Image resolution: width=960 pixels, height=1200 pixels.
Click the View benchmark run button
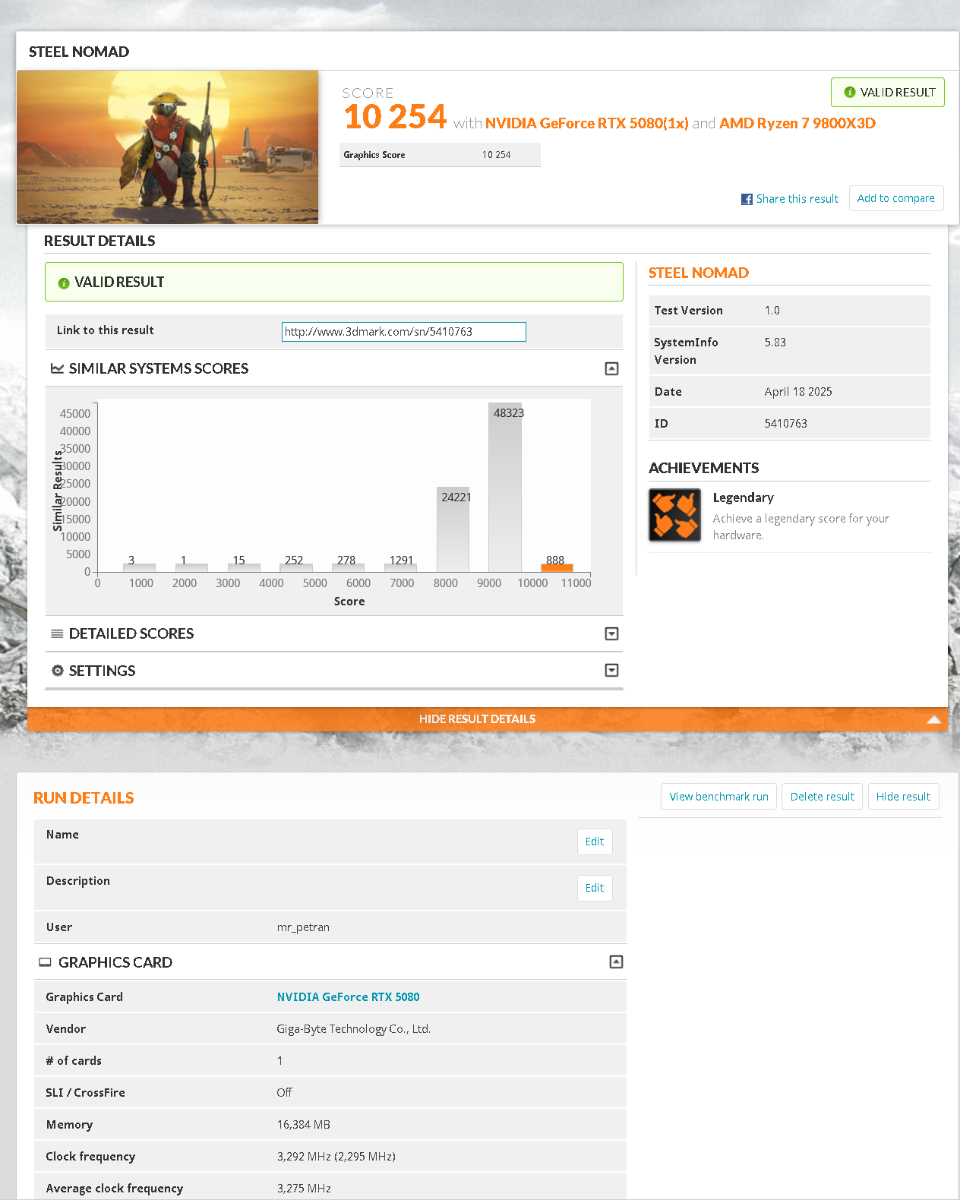coord(719,797)
